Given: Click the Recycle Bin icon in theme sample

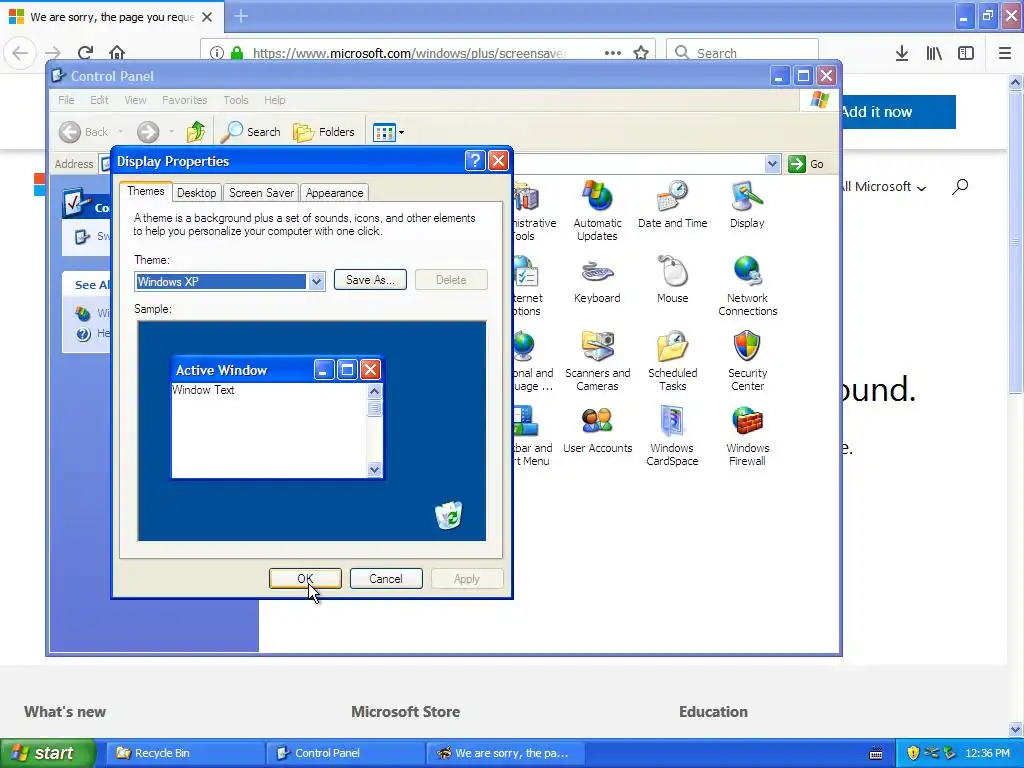Looking at the screenshot, I should 449,515.
